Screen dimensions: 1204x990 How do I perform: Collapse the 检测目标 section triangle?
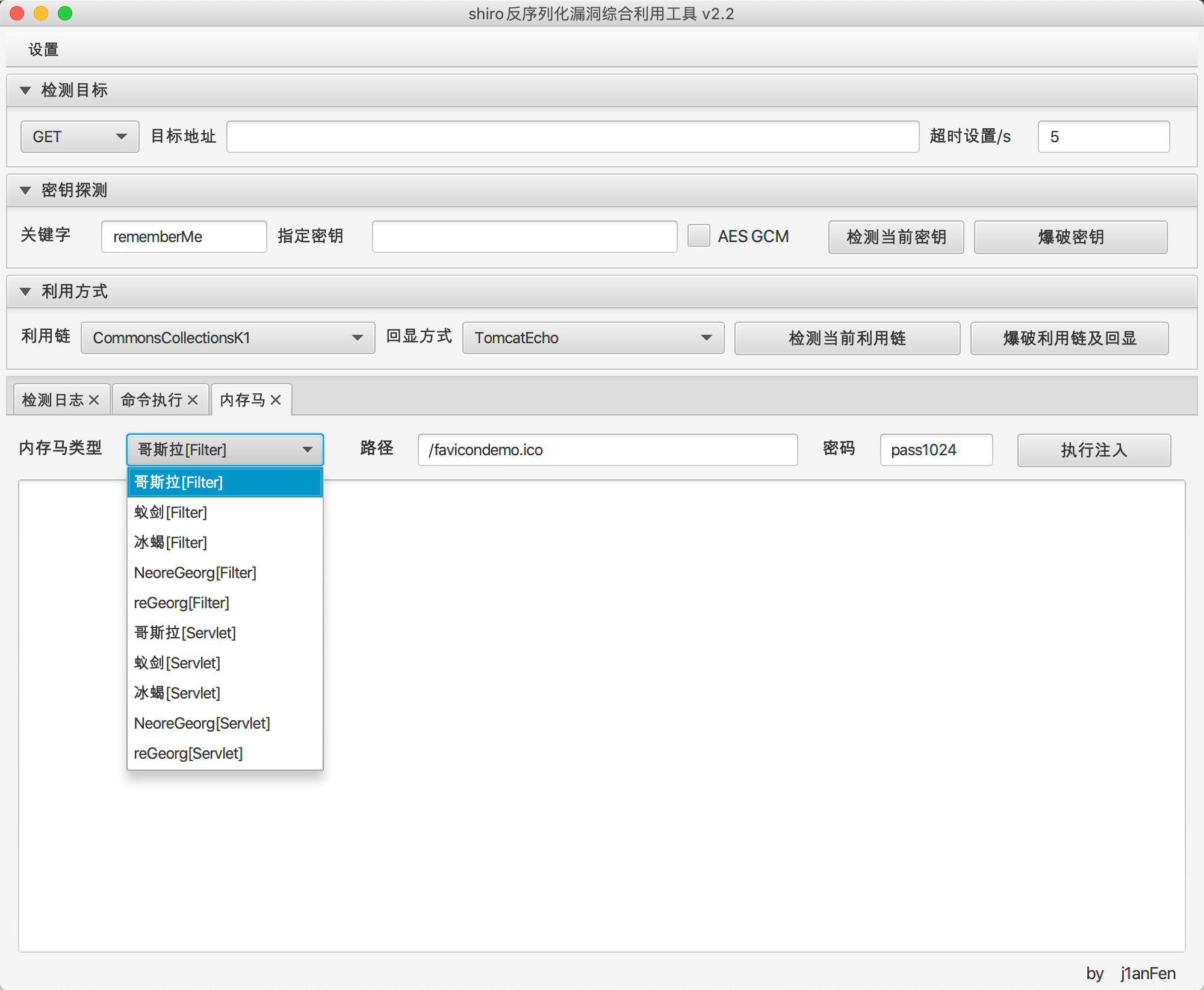pos(25,91)
